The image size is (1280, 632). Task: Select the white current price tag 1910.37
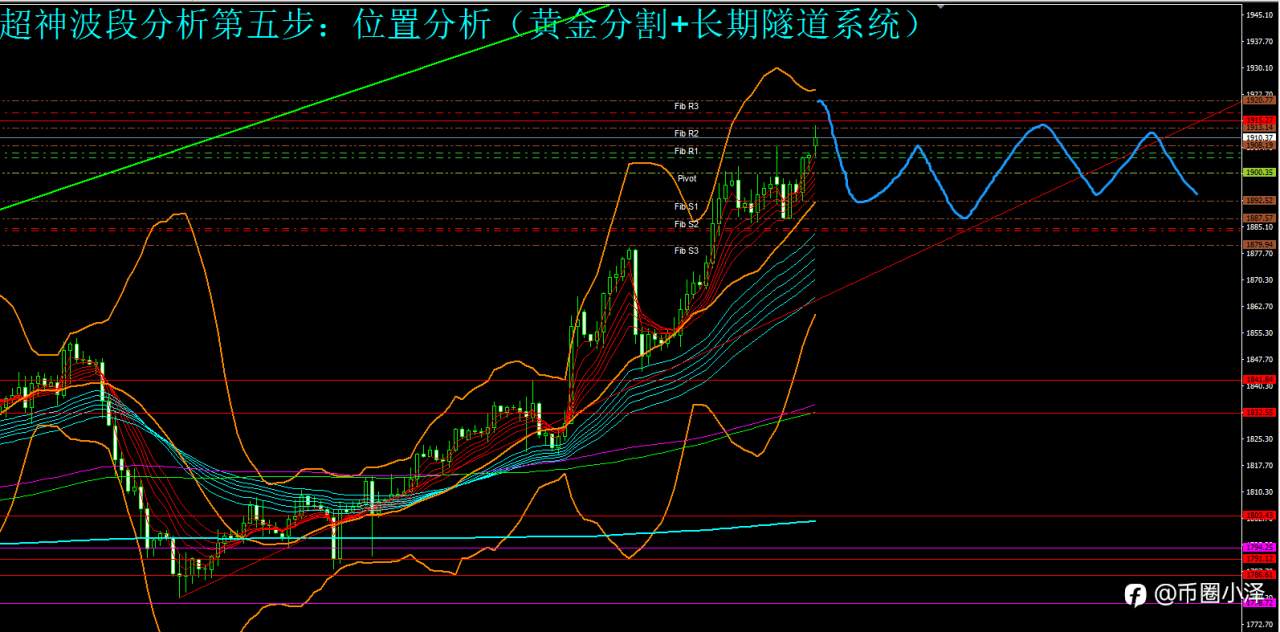(1259, 137)
